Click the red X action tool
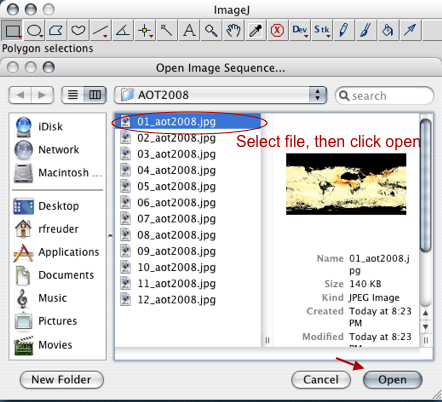The height and width of the screenshot is (402, 442). point(277,30)
